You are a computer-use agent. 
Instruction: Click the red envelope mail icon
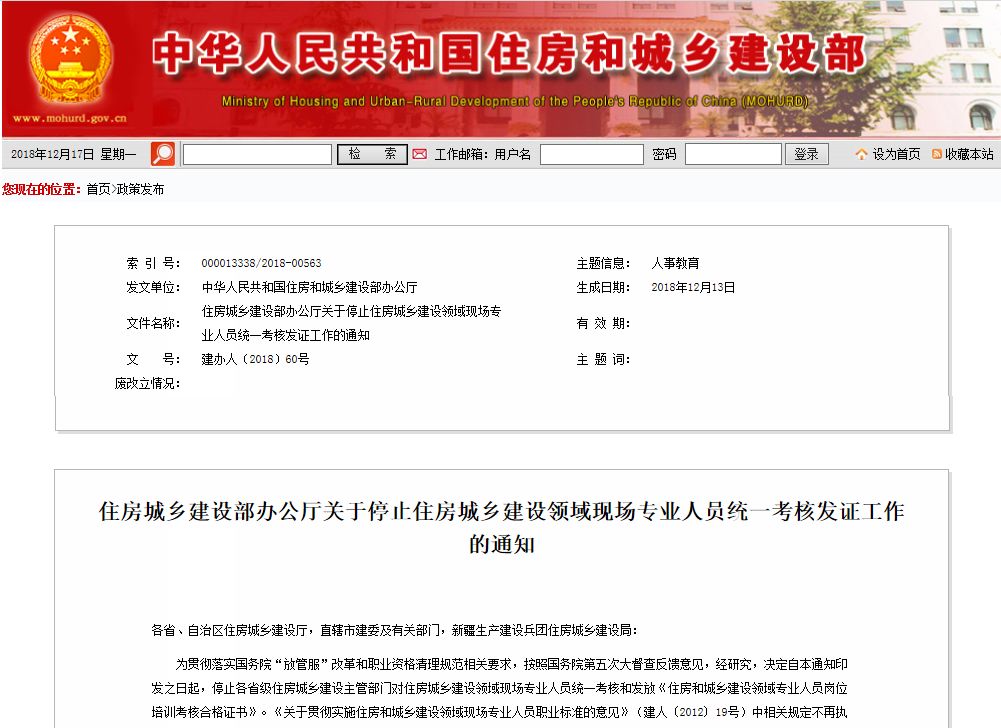click(419, 155)
